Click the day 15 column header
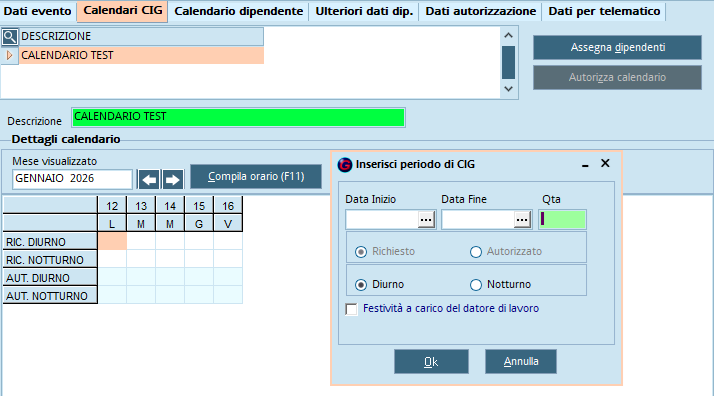Image resolution: width=714 pixels, height=396 pixels. pos(199,206)
